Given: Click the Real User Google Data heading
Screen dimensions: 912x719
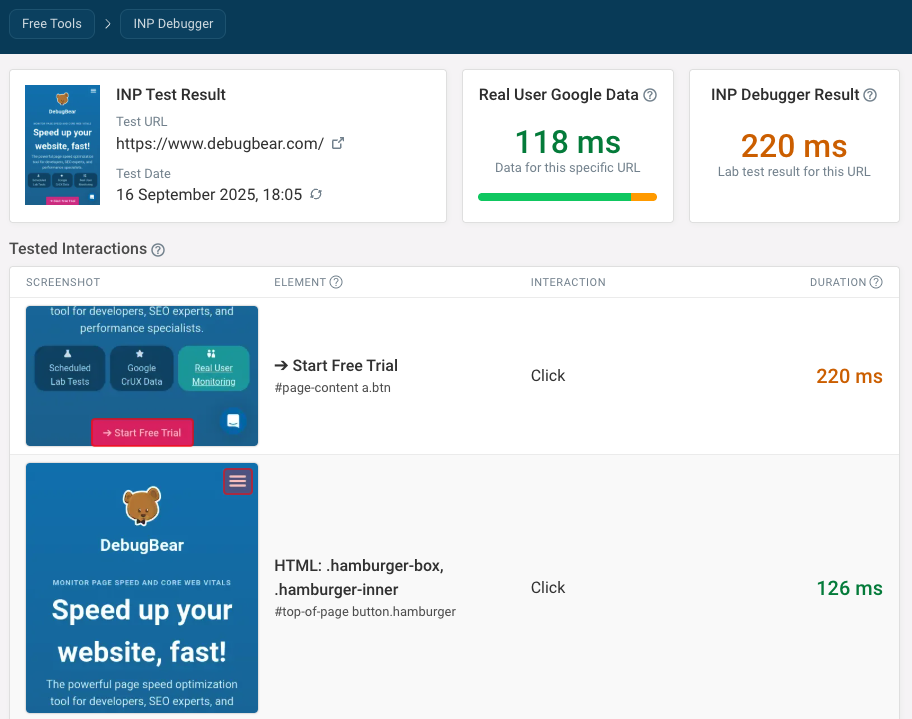Looking at the screenshot, I should coord(558,95).
